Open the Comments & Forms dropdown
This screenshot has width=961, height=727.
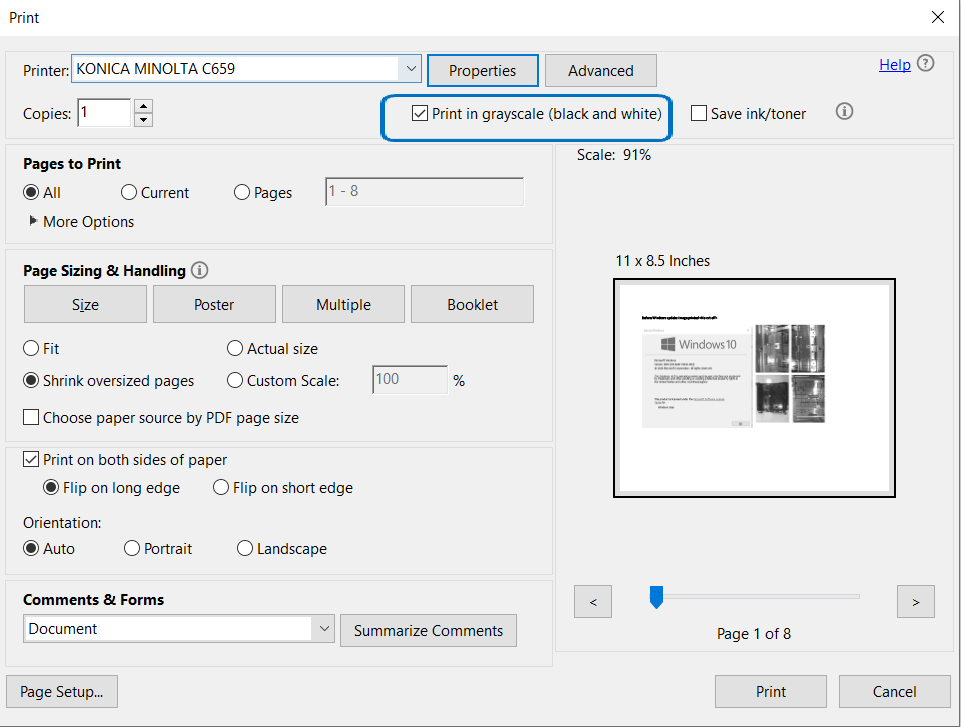[x=325, y=630]
